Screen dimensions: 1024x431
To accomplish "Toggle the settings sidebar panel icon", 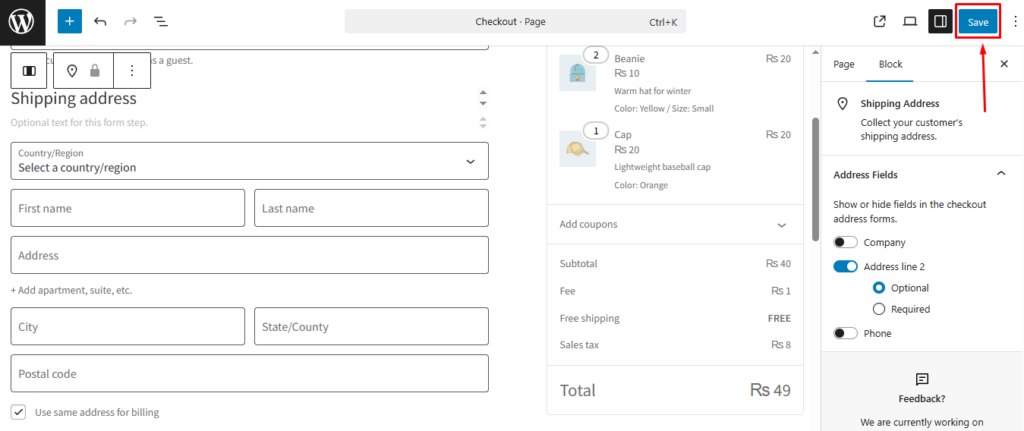I will click(x=940, y=21).
